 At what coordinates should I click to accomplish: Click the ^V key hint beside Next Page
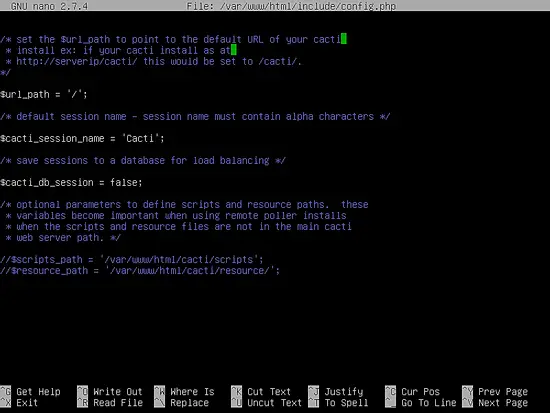pos(468,402)
